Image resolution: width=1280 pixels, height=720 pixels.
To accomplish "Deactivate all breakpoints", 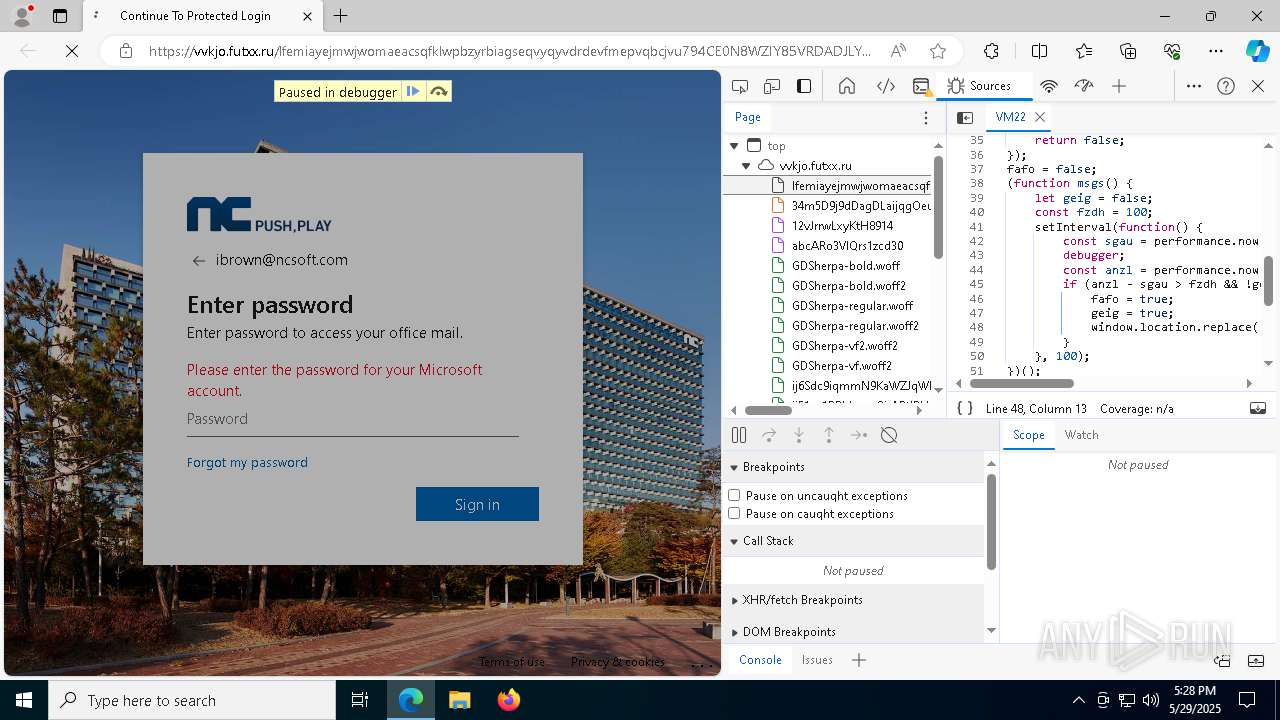I will tap(889, 435).
